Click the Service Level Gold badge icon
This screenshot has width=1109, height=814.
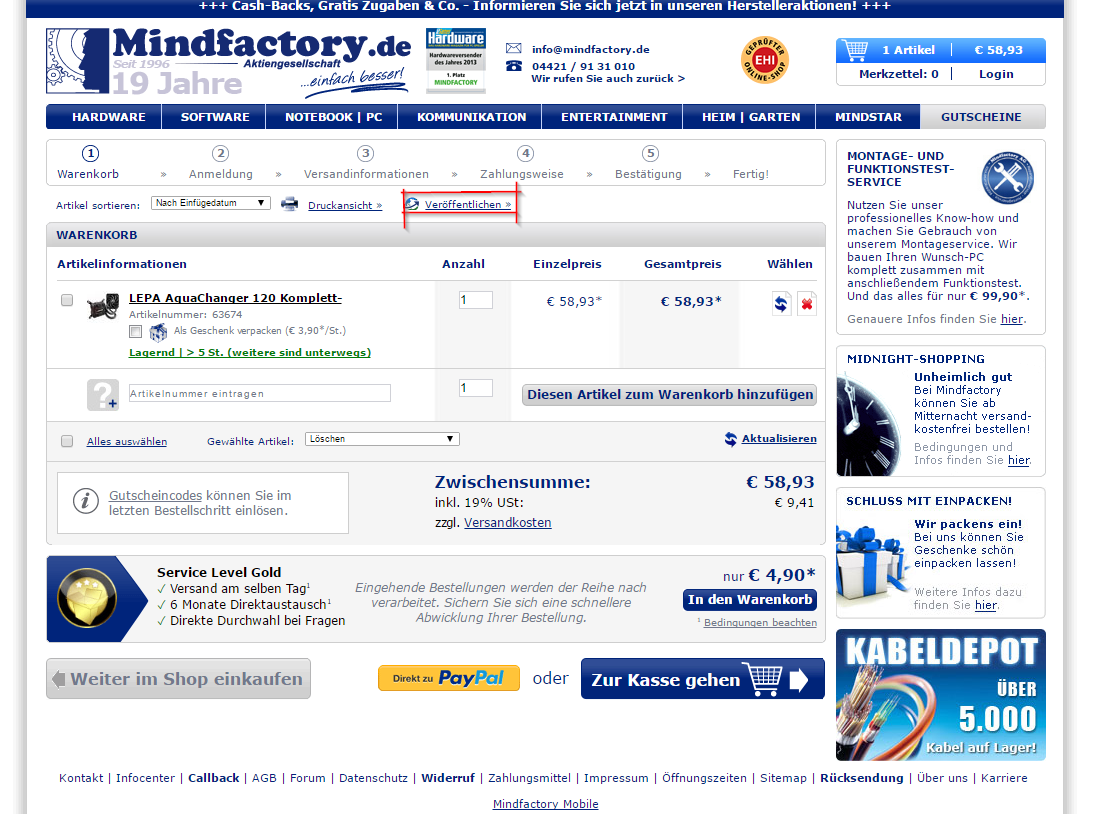tap(87, 598)
